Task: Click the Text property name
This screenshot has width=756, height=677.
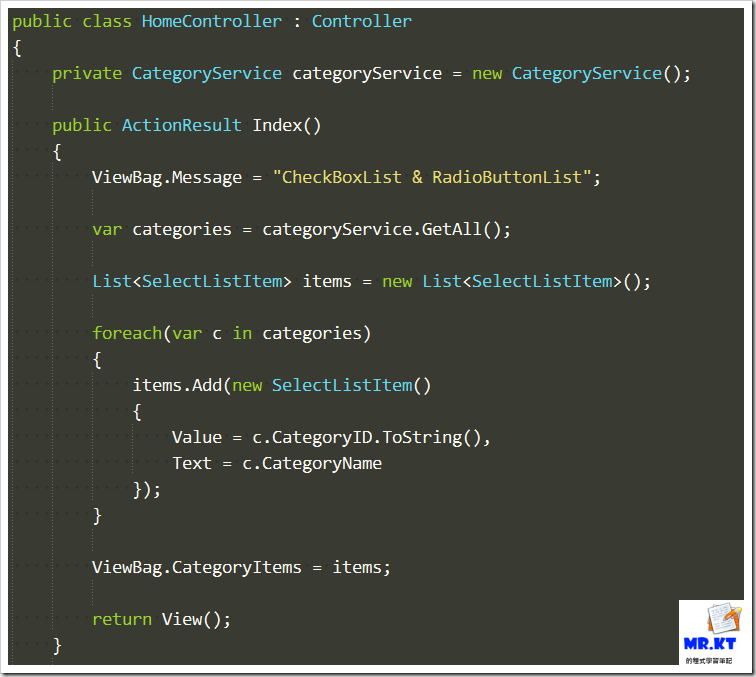Action: click(x=192, y=463)
